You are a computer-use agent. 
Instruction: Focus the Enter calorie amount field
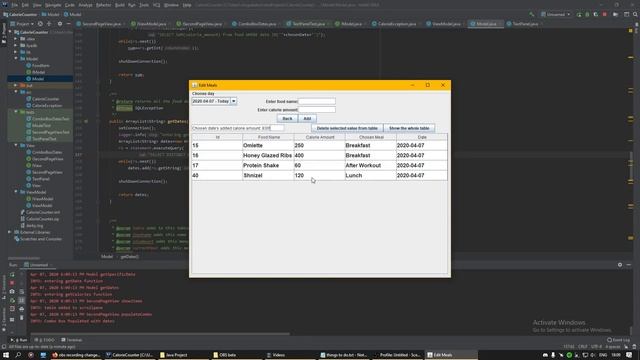coord(317,109)
